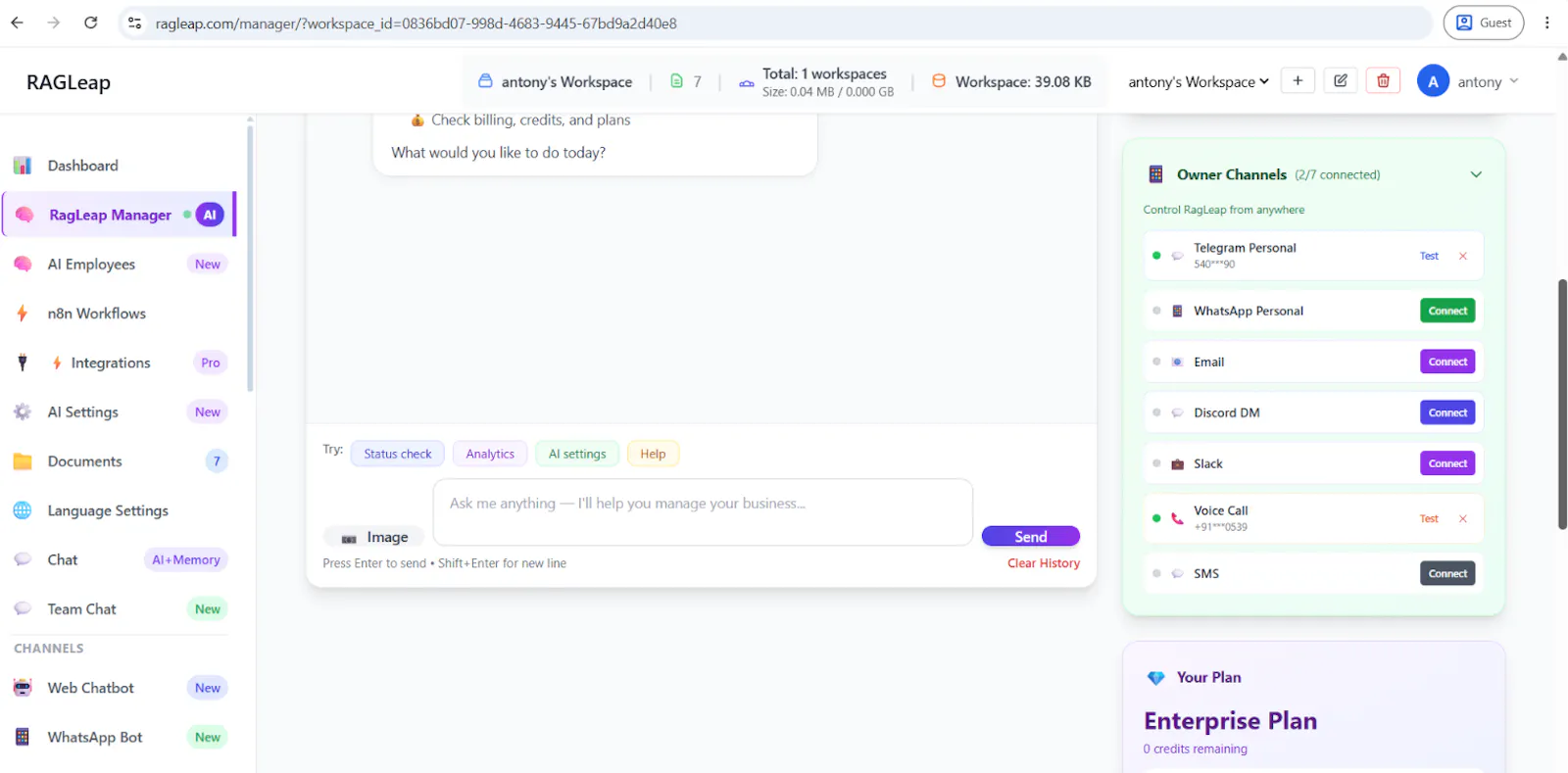The image size is (1568, 773).
Task: Connect the Discord DM channel
Action: pyautogui.click(x=1447, y=412)
